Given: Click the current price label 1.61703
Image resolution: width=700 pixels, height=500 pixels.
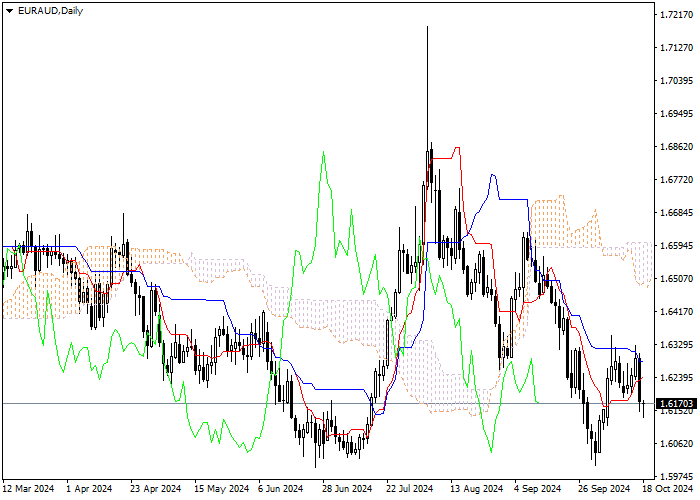Looking at the screenshot, I should click(676, 404).
